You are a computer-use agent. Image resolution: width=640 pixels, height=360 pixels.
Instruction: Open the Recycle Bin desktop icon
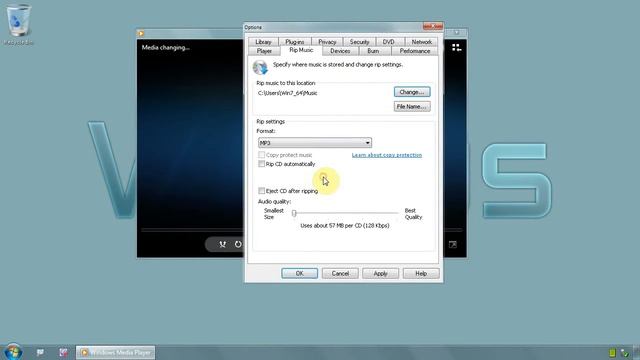[18, 24]
